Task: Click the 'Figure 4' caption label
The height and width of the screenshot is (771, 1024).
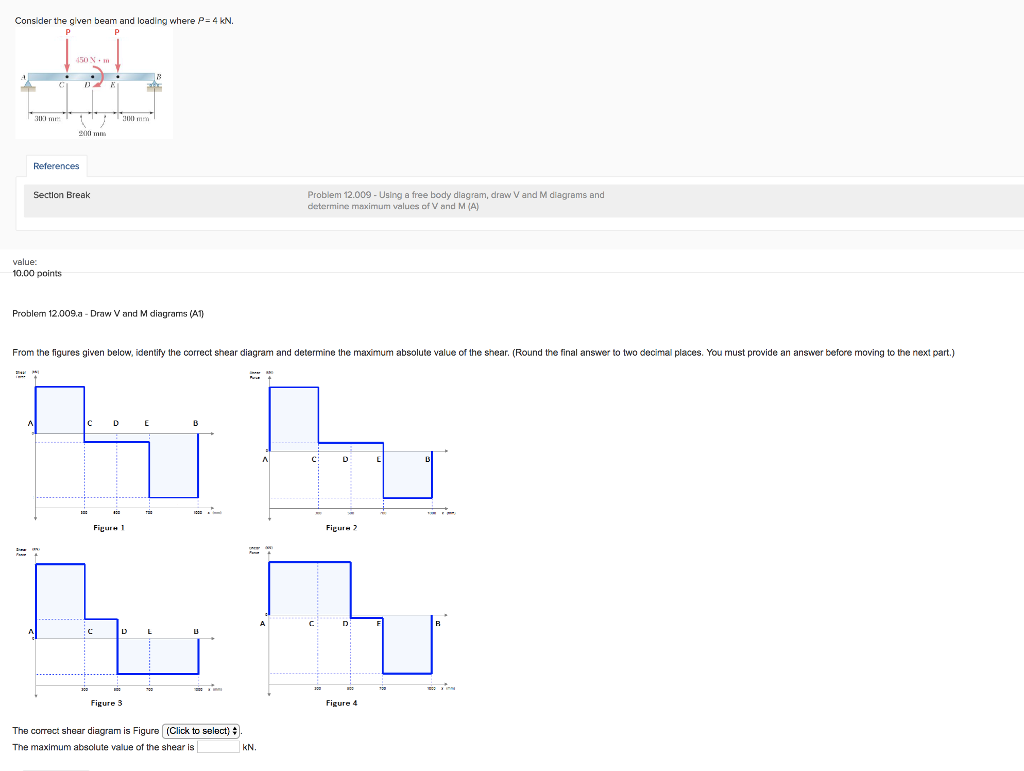Action: pos(342,703)
